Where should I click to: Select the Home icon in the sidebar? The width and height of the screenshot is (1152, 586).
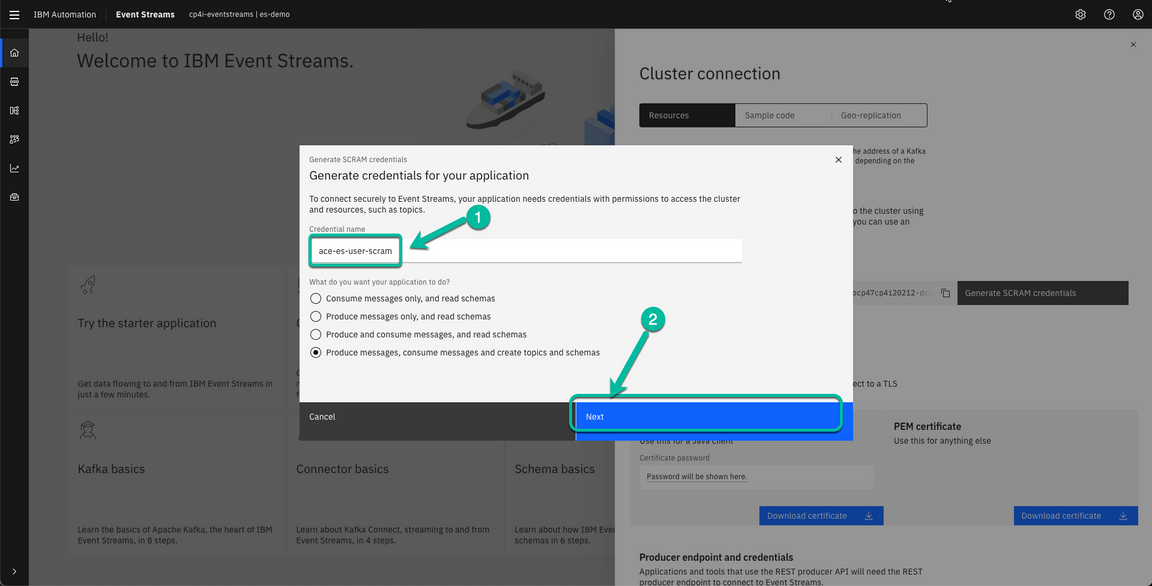click(14, 52)
